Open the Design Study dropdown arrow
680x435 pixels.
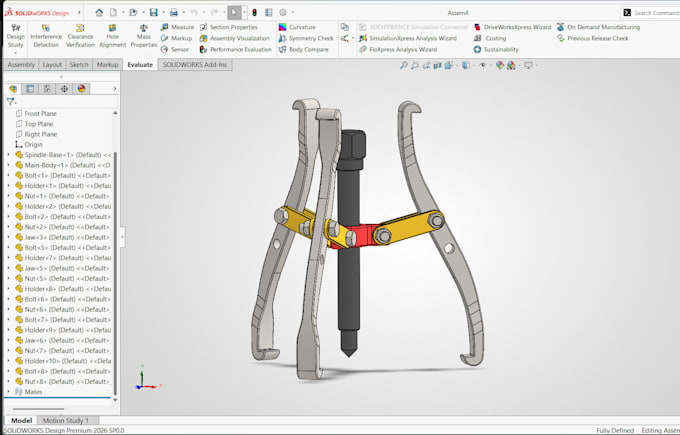(x=16, y=53)
